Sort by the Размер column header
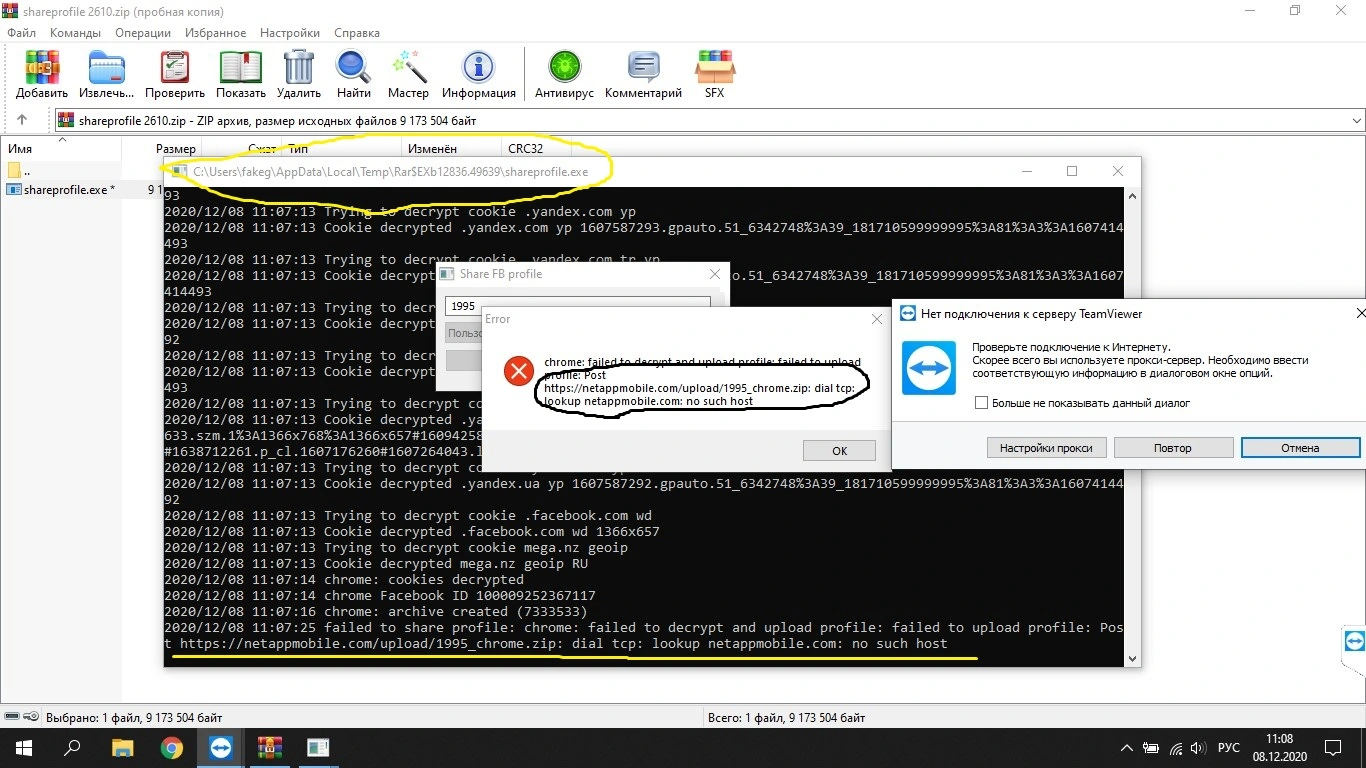 pos(176,149)
